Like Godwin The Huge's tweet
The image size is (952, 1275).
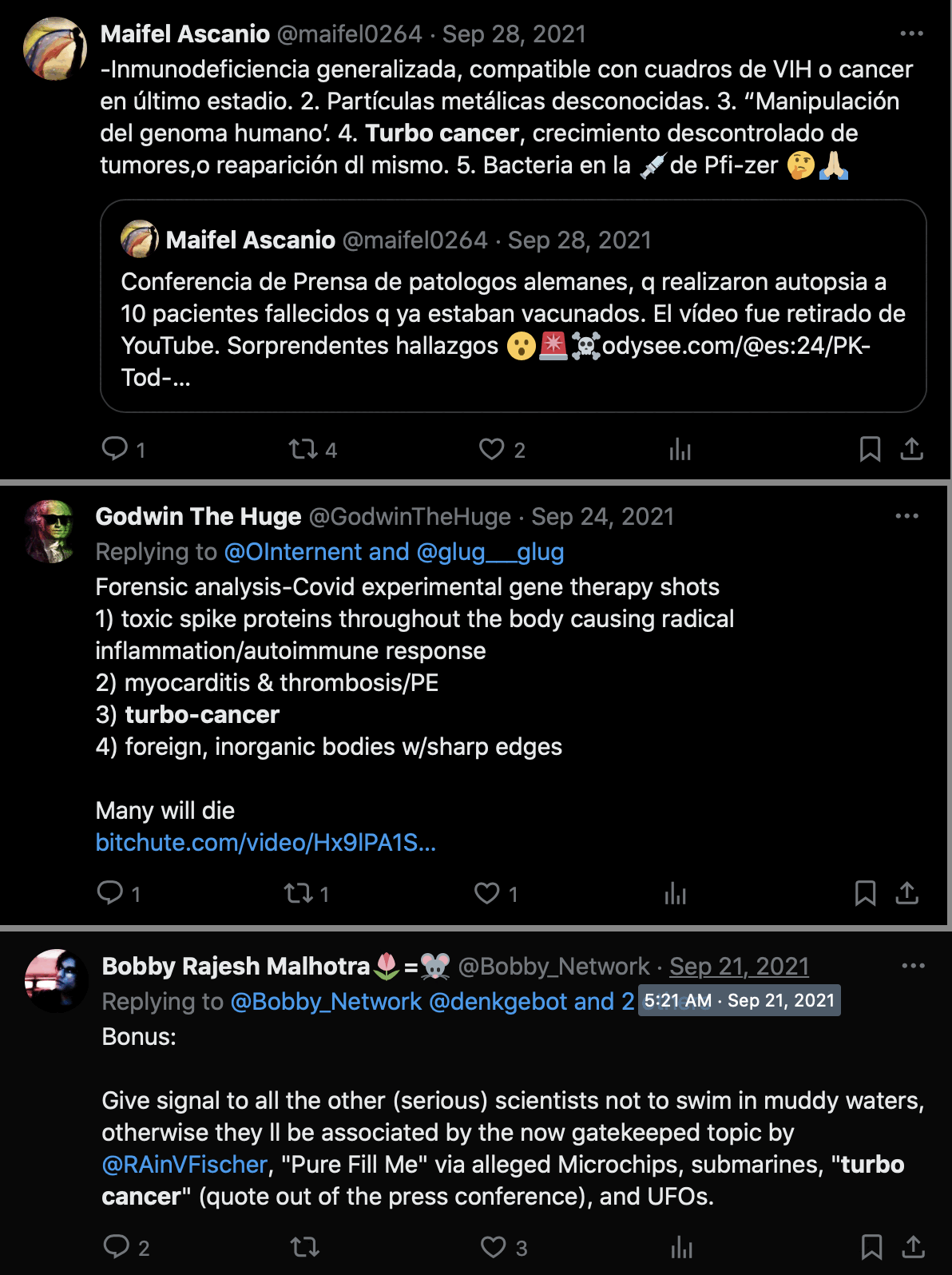point(487,892)
